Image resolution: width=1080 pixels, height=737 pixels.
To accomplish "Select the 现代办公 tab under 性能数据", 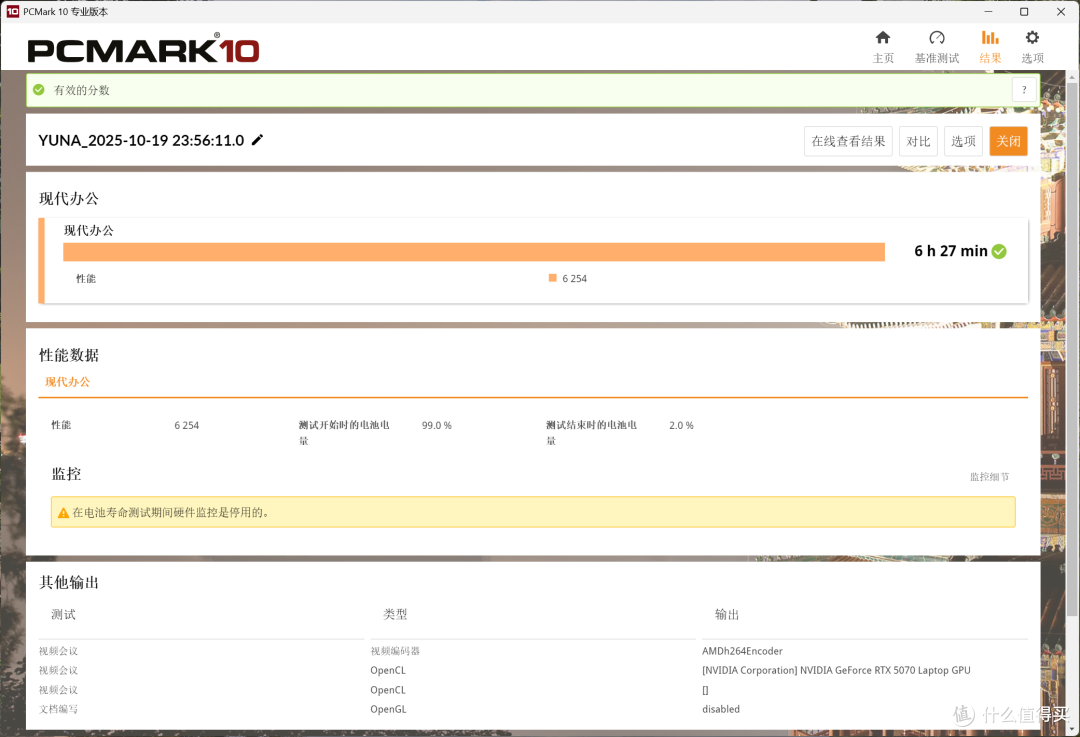I will [68, 382].
